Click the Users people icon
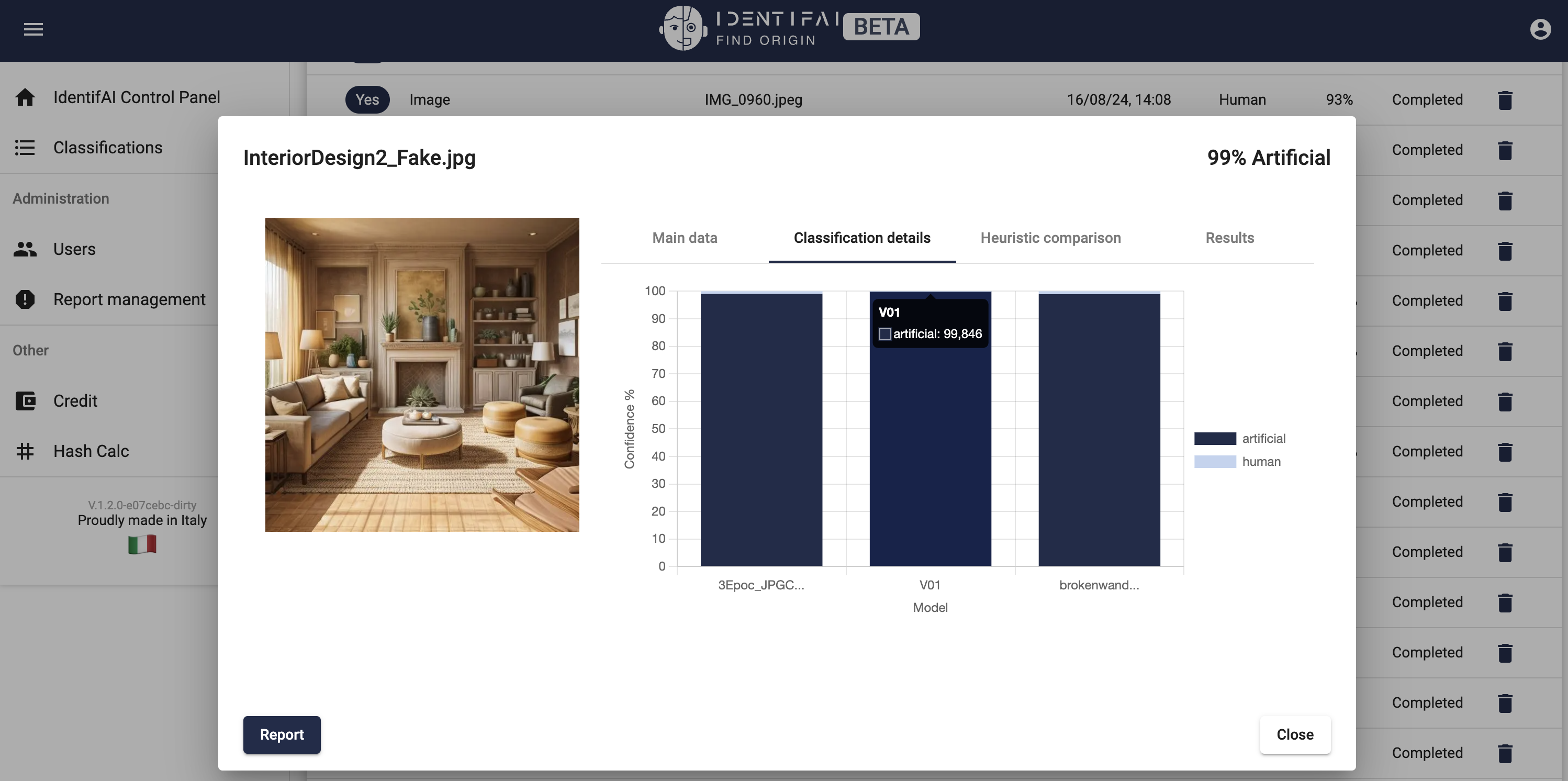This screenshot has width=1568, height=781. coord(25,249)
